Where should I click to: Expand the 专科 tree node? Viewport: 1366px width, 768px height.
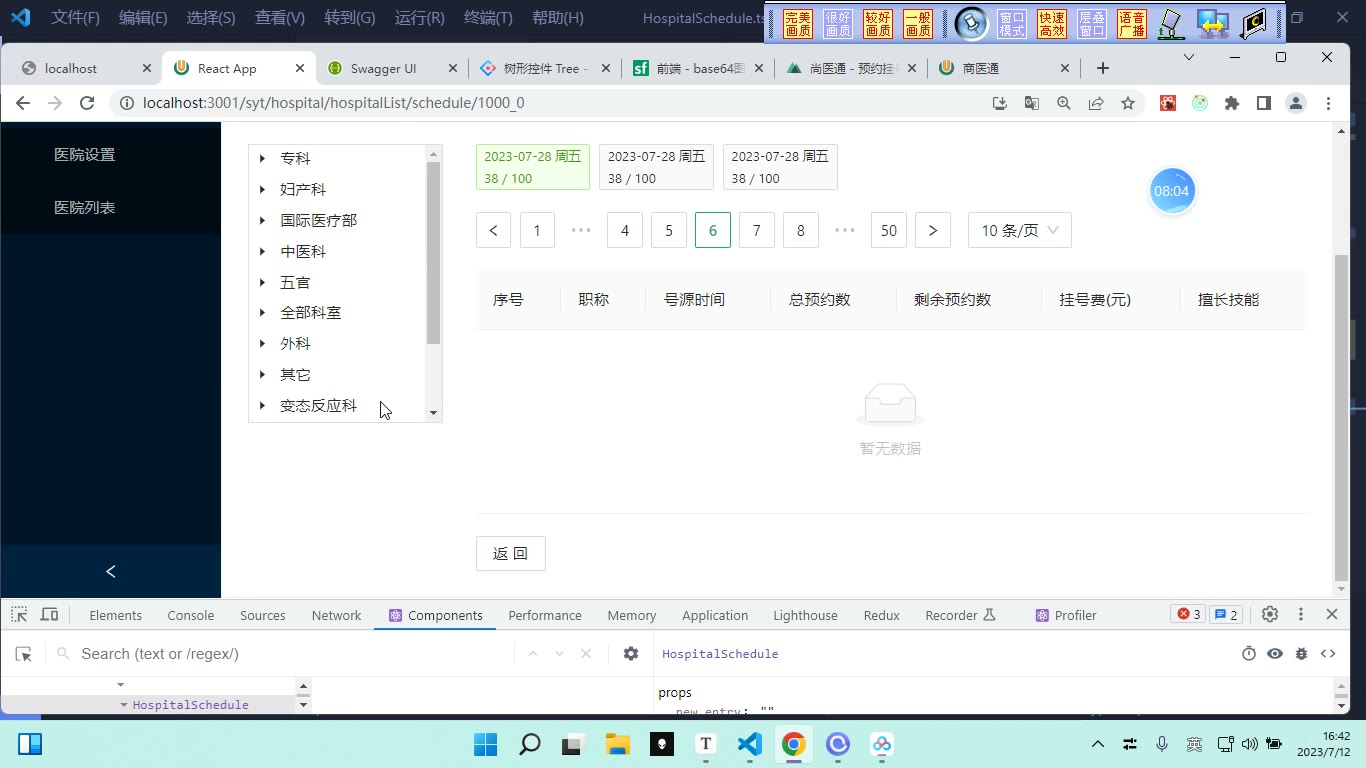(262, 158)
